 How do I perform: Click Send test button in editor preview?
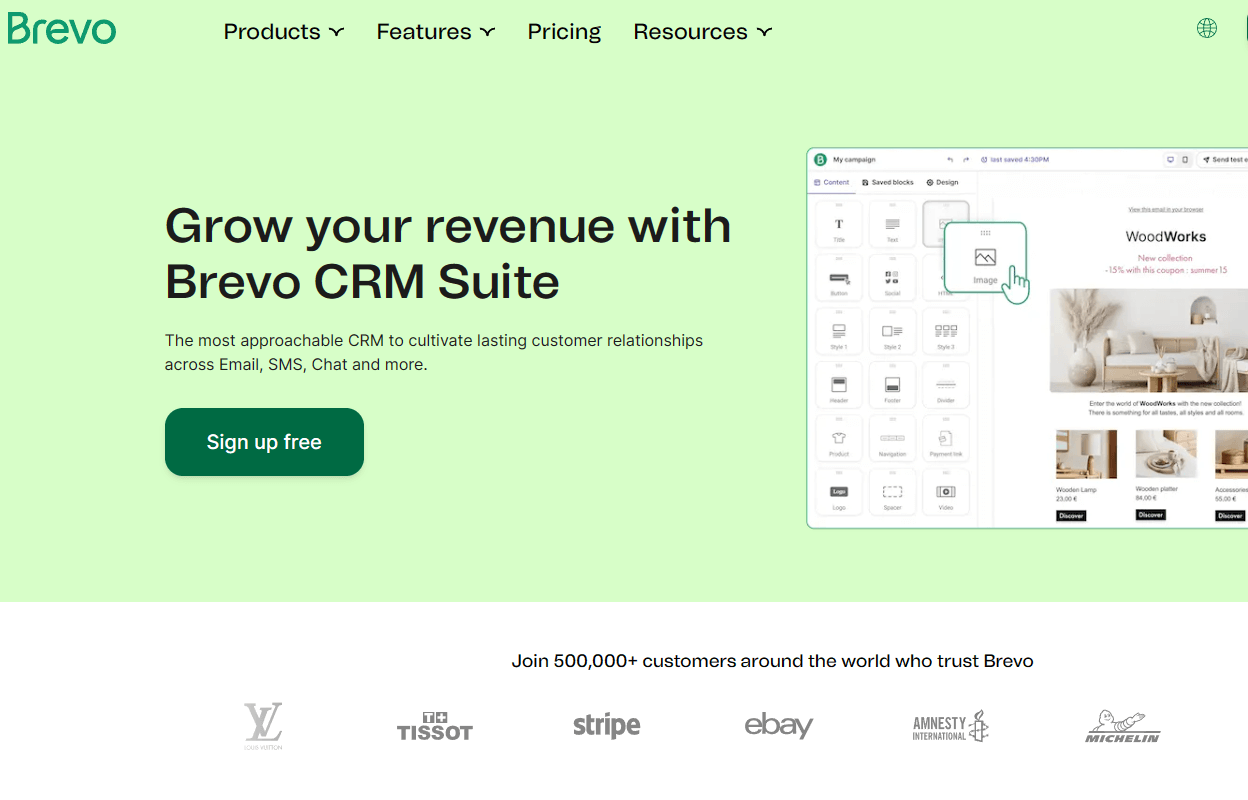click(x=1222, y=160)
